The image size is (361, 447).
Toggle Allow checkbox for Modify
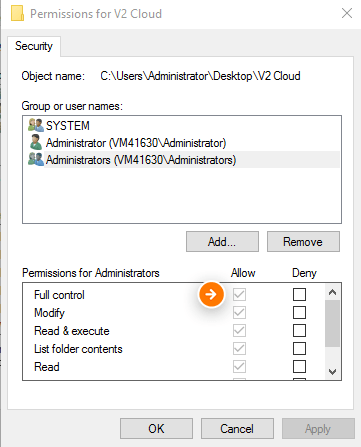tap(239, 312)
